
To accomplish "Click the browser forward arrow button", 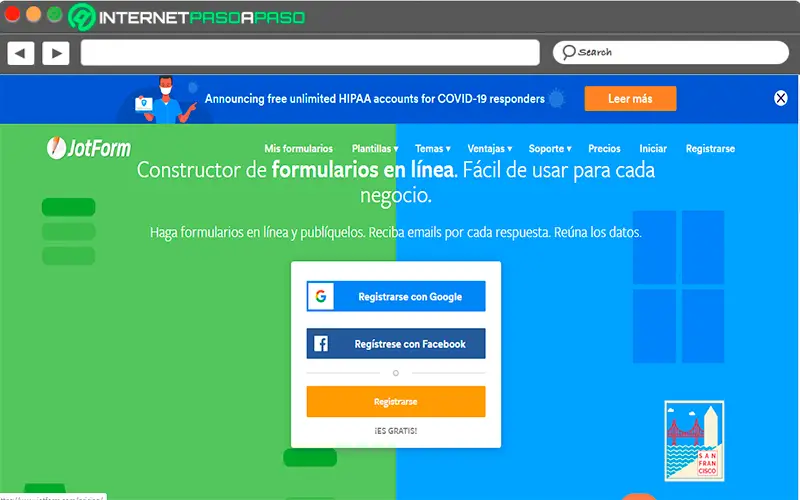I will pyautogui.click(x=56, y=53).
